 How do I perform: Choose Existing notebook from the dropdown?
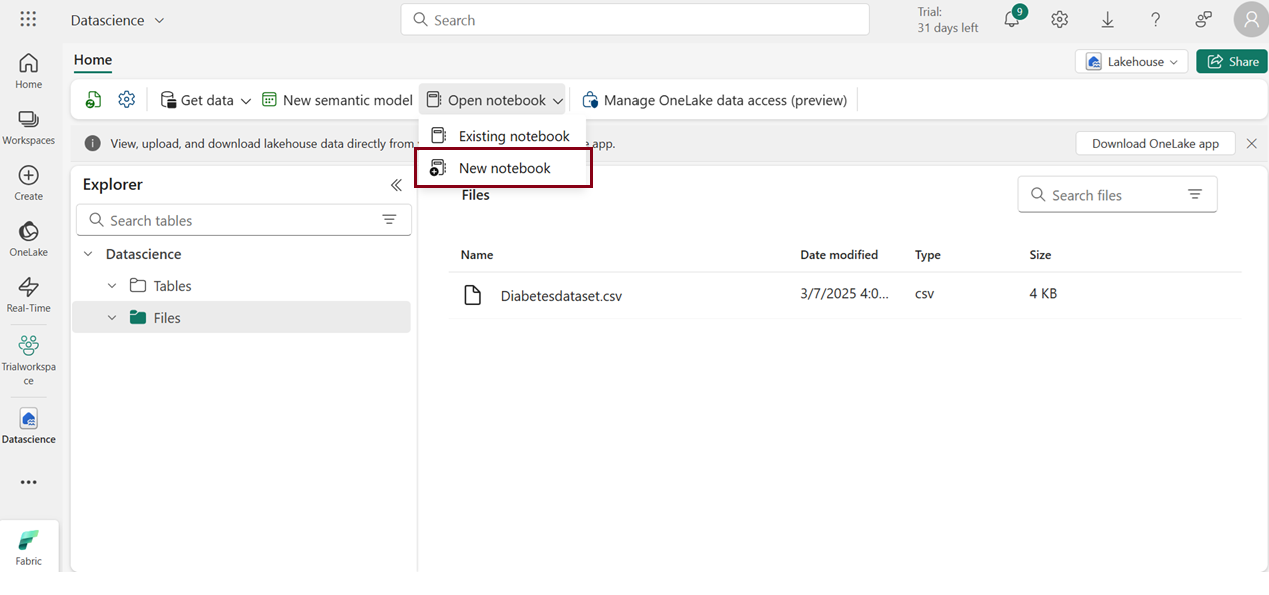click(x=513, y=136)
